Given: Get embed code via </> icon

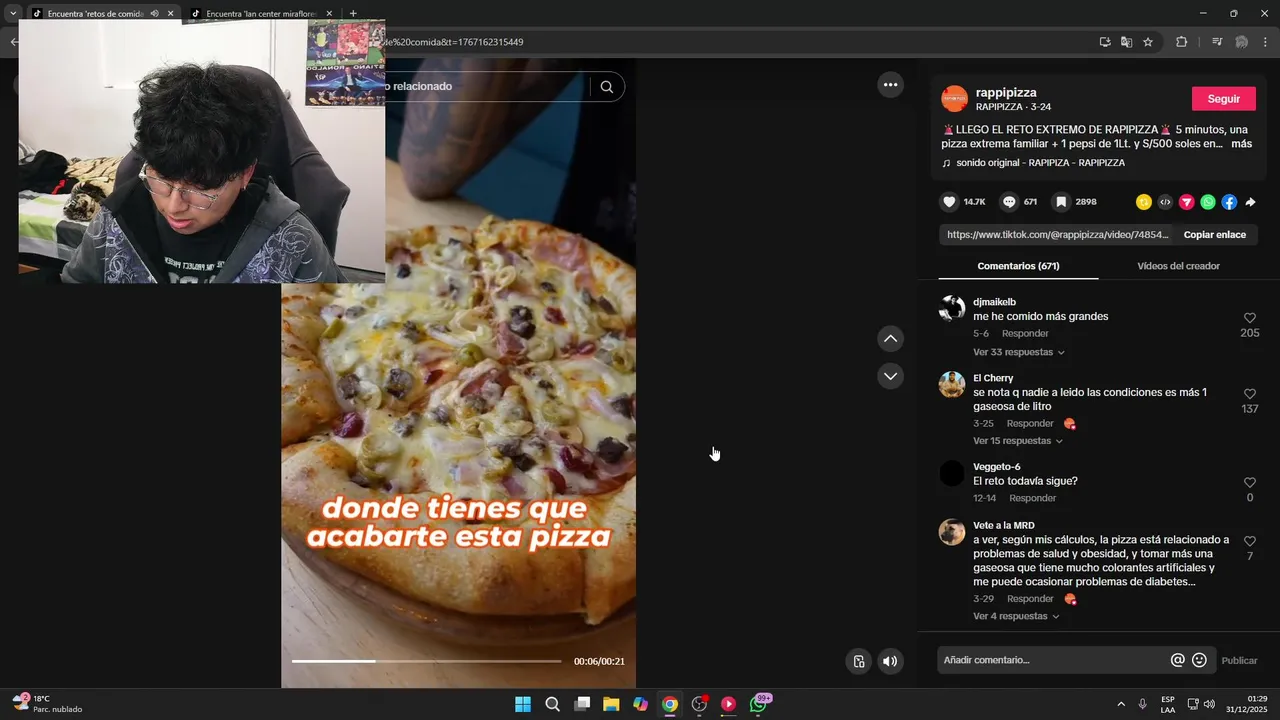Looking at the screenshot, I should tap(1165, 202).
